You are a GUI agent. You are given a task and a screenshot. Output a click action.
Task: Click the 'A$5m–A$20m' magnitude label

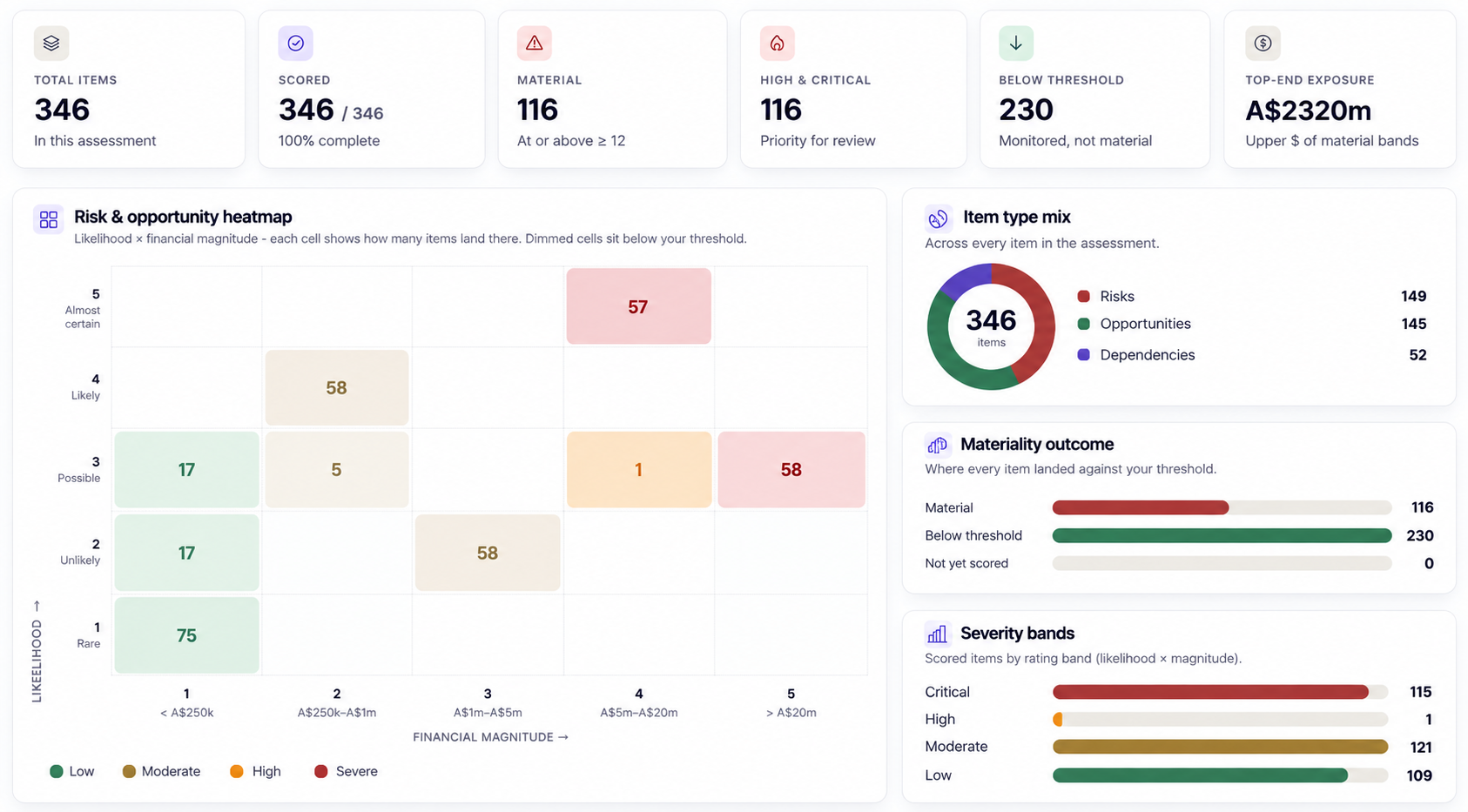click(x=638, y=712)
